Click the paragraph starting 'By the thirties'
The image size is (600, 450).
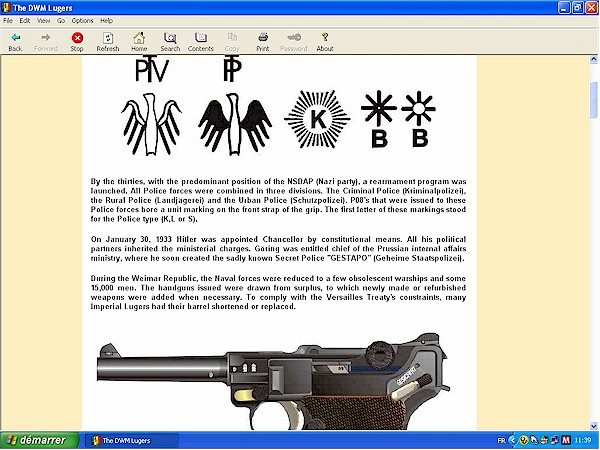278,200
